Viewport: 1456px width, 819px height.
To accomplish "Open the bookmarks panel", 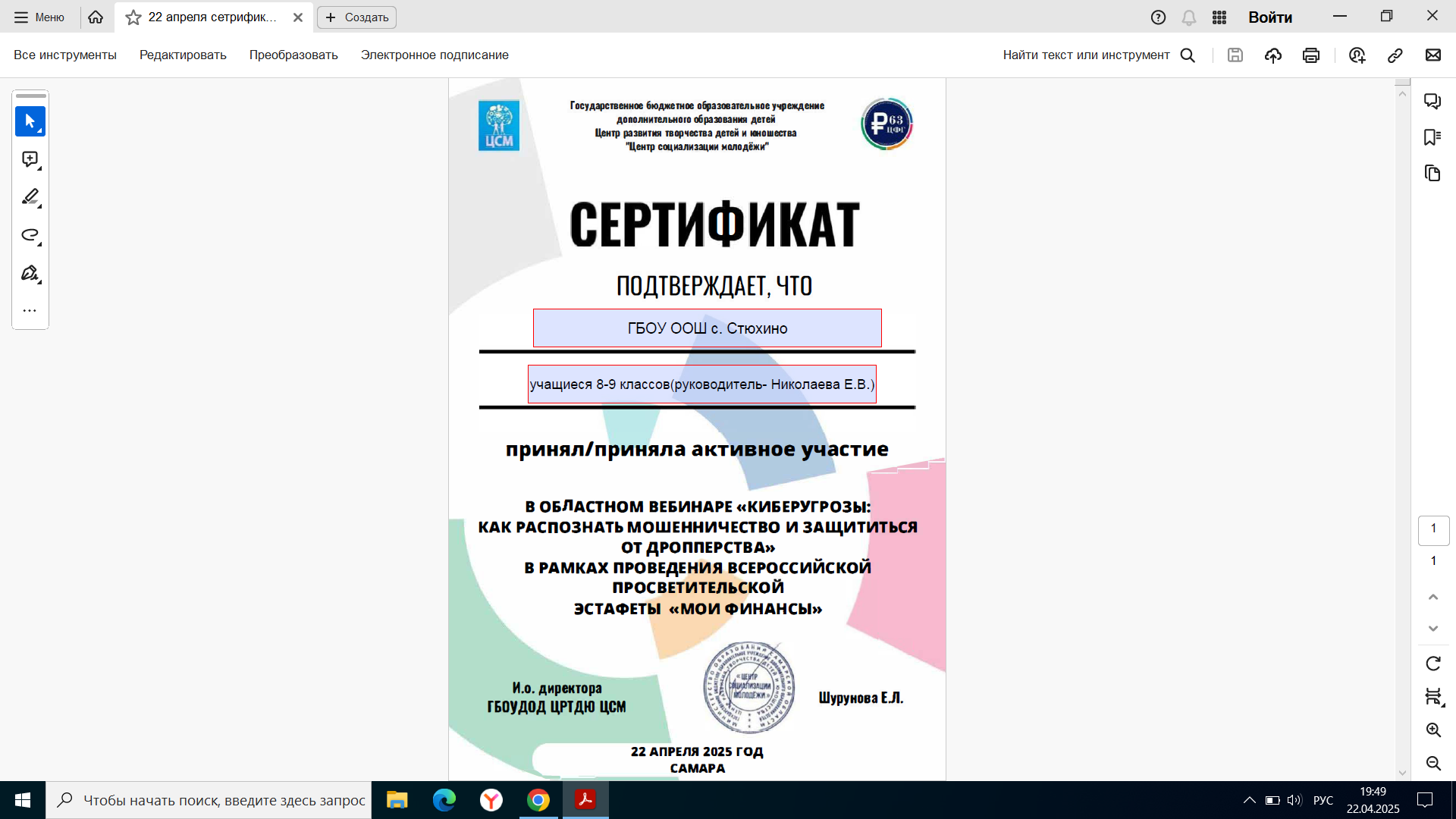I will (1432, 137).
